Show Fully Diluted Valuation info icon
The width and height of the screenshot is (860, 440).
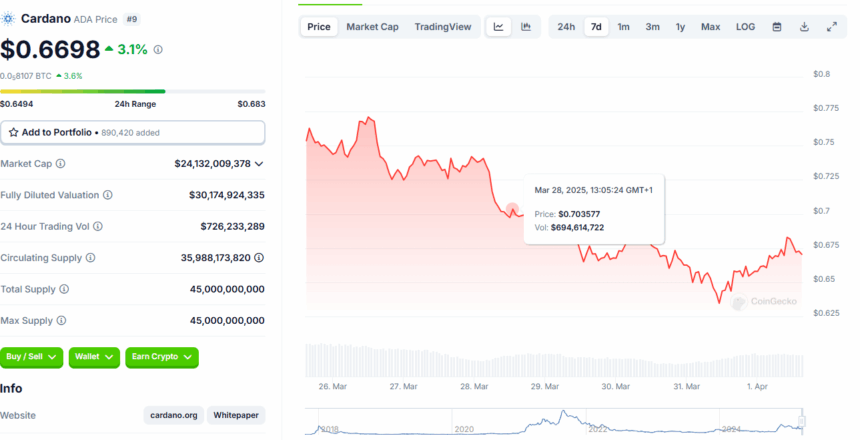pyautogui.click(x=108, y=195)
